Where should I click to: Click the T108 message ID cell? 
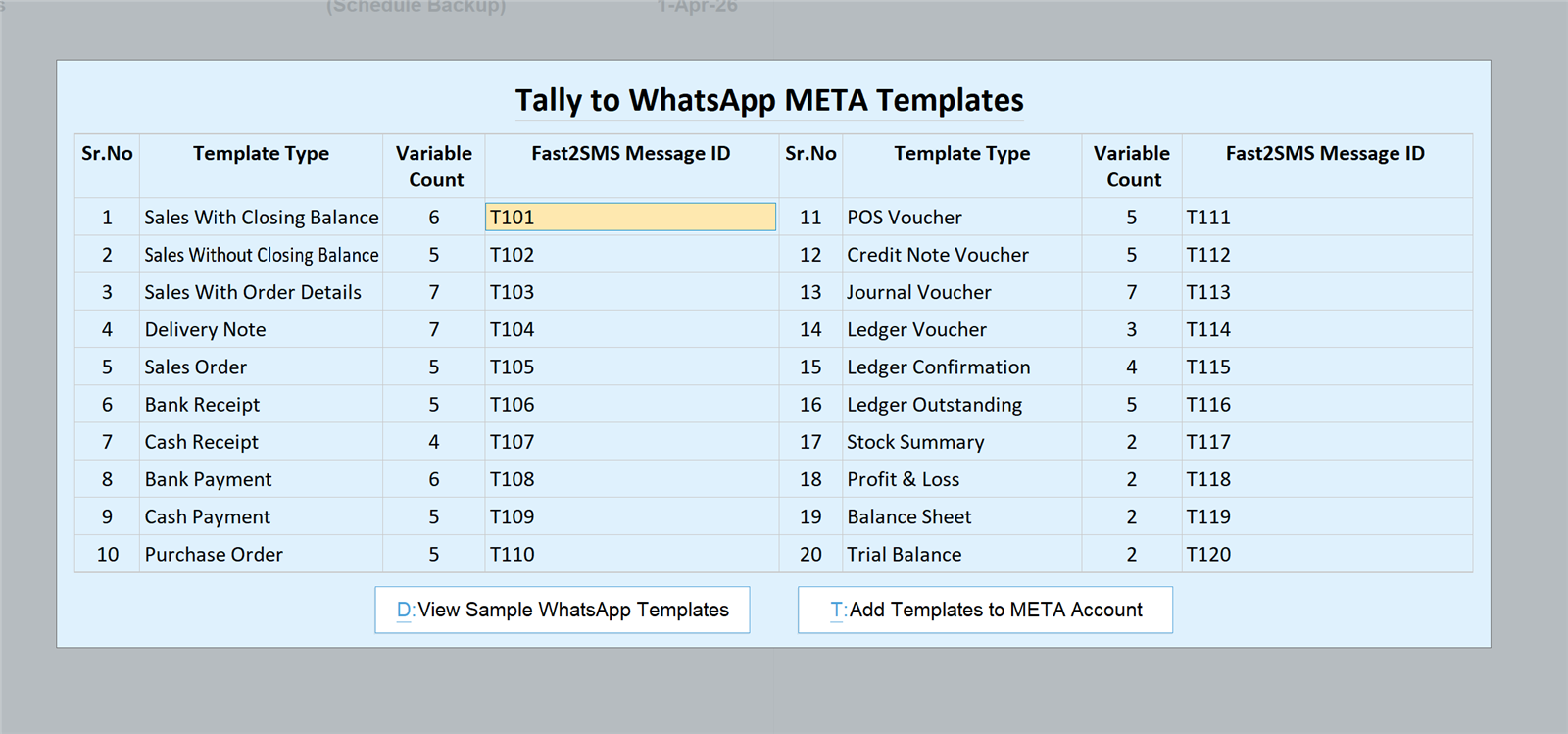pos(630,479)
